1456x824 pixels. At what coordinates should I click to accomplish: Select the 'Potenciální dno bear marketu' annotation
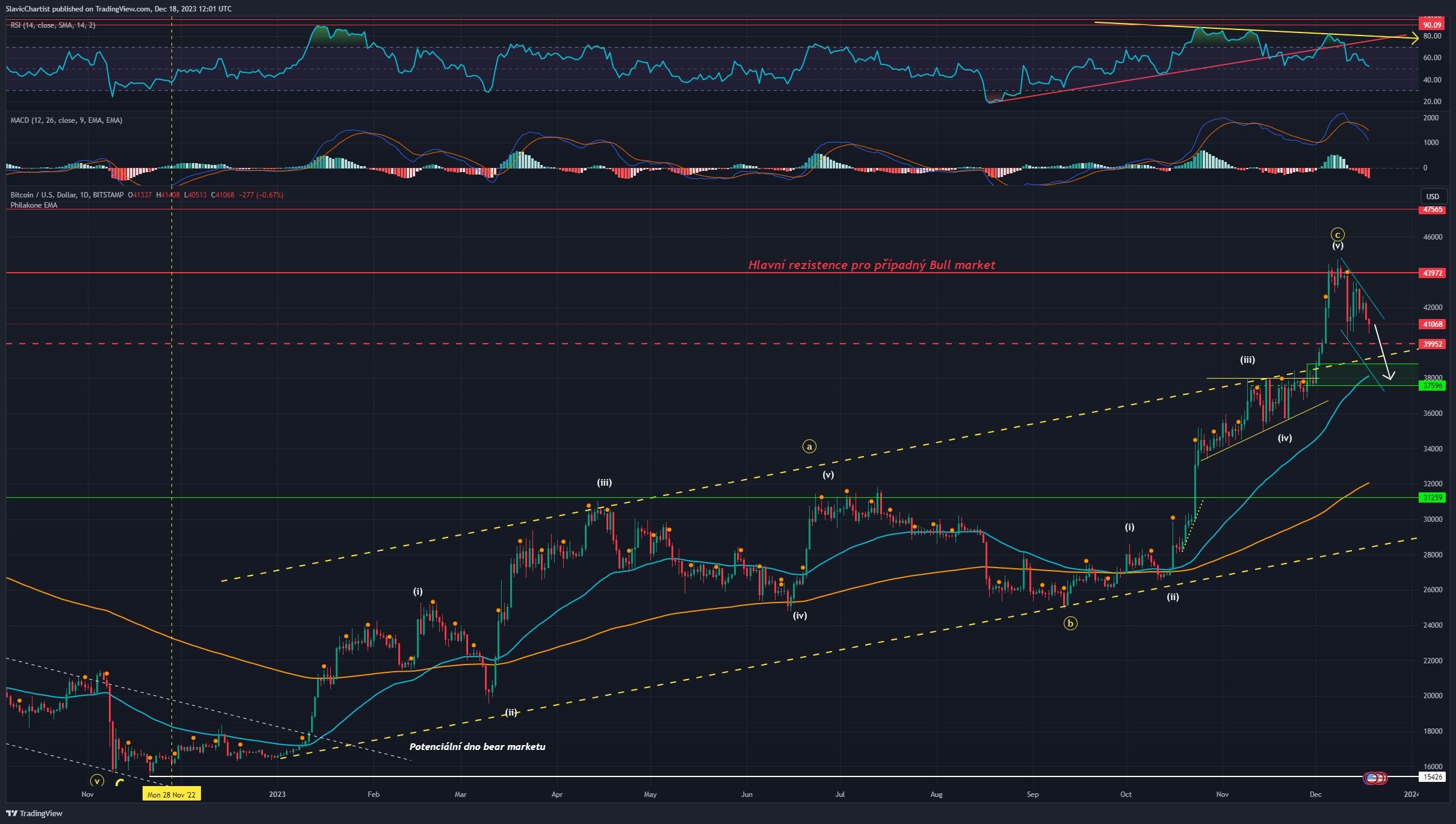(477, 746)
